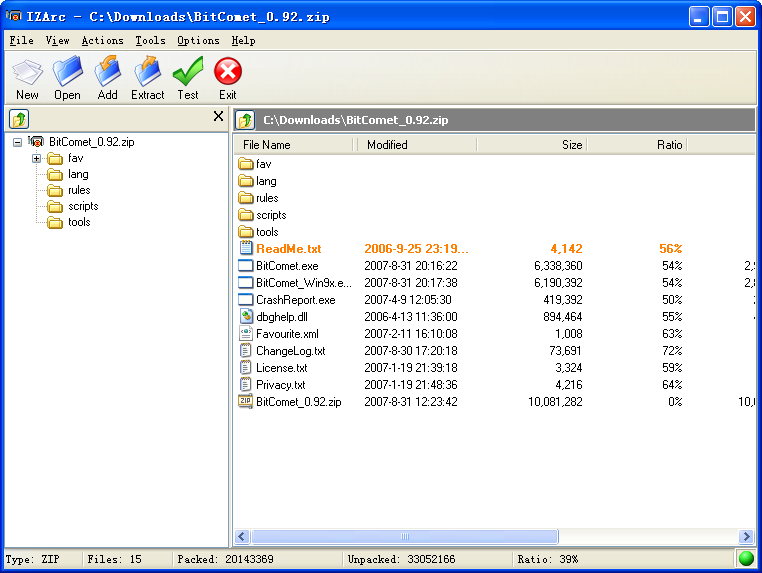Click the scroll left arrow
This screenshot has width=762, height=573.
click(x=242, y=536)
